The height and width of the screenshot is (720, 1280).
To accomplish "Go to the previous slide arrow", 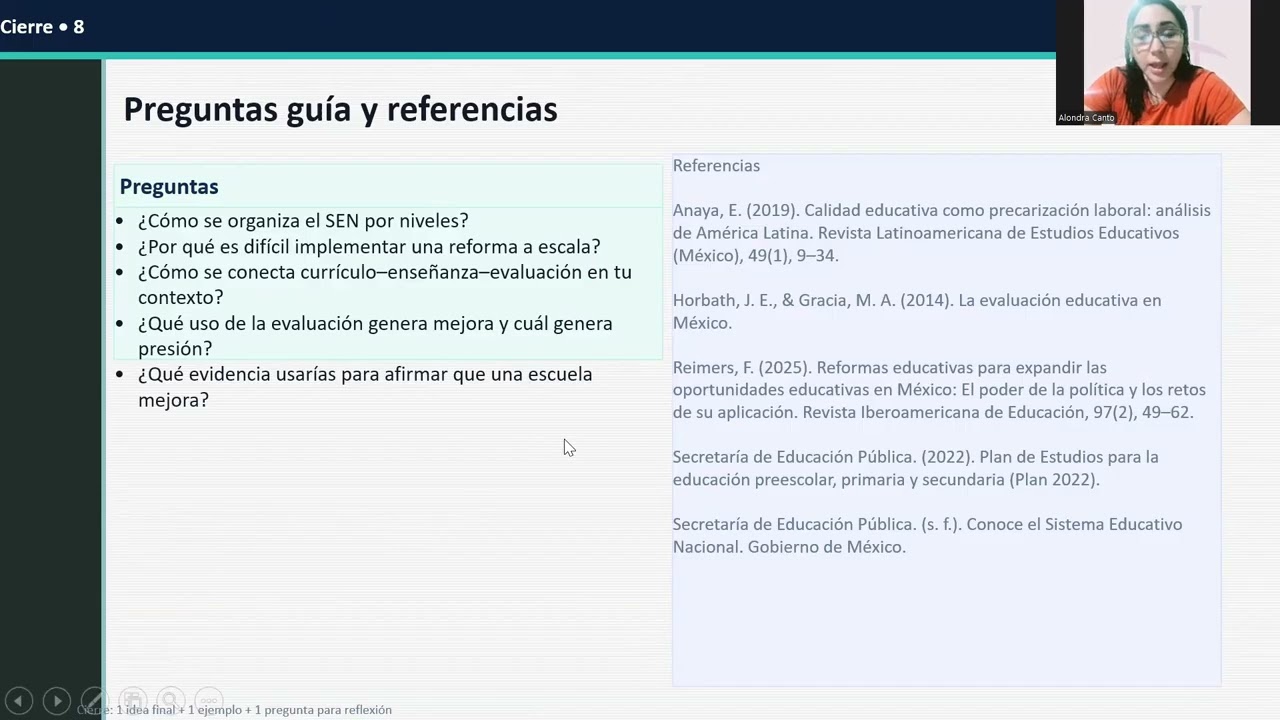I will click(x=19, y=701).
